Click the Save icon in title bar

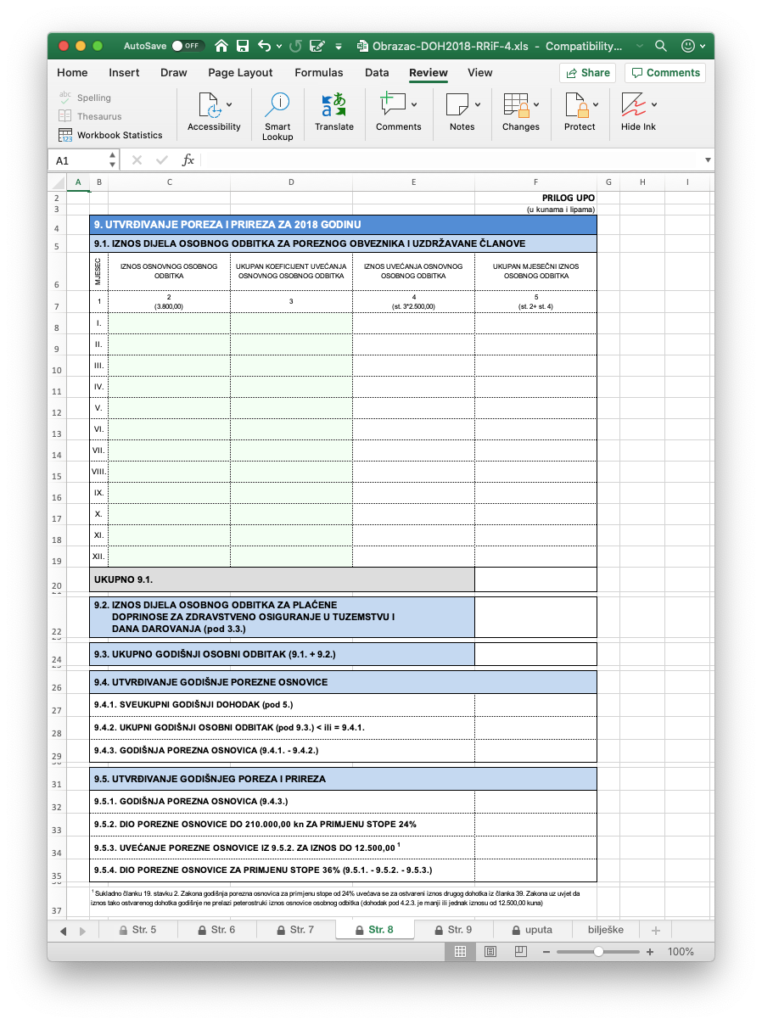(242, 46)
